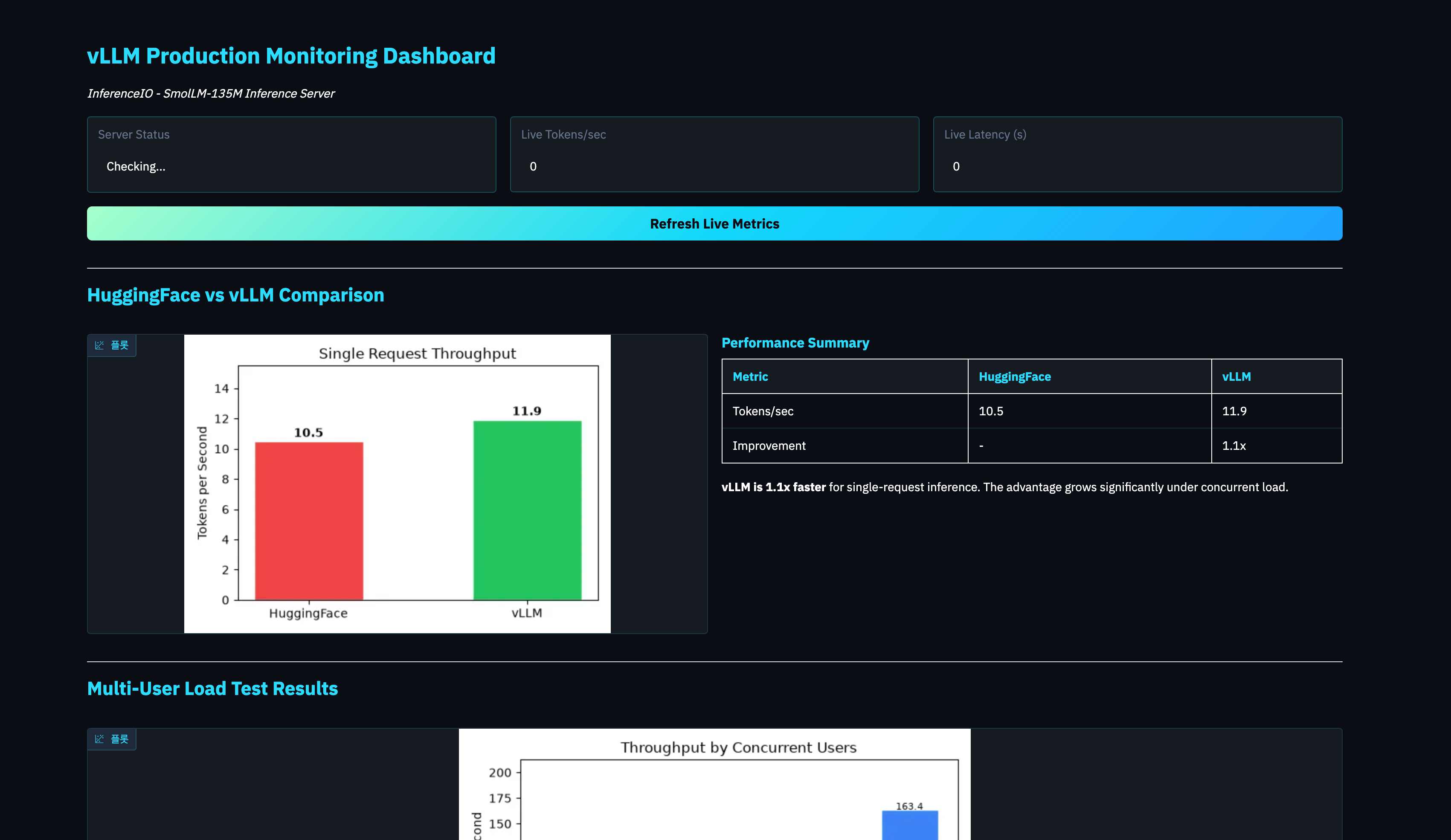Click the HuggingFace x-axis label under the red bar
Image resolution: width=1451 pixels, height=840 pixels.
pos(308,613)
